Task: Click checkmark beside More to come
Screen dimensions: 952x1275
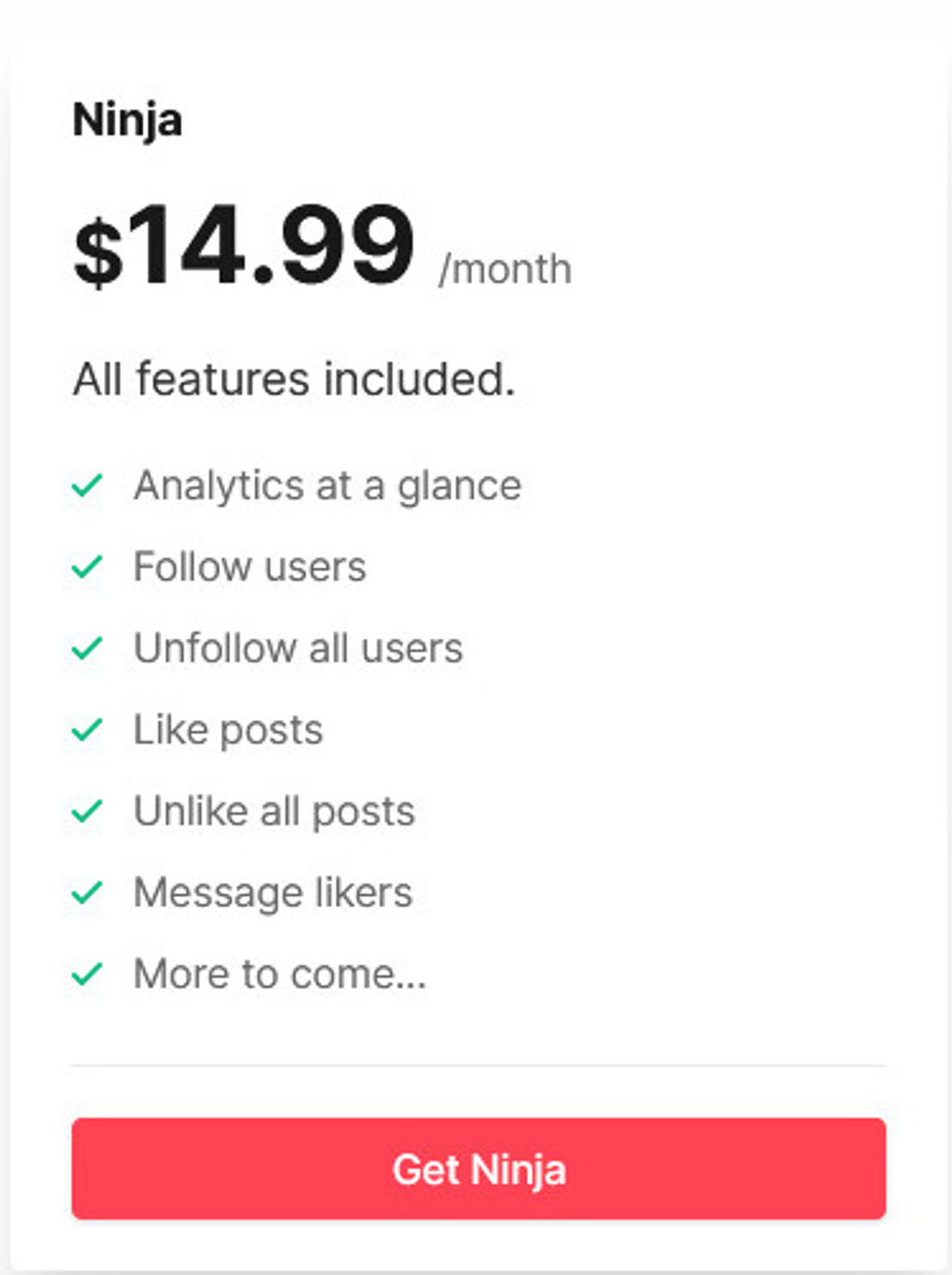Action: coord(87,974)
